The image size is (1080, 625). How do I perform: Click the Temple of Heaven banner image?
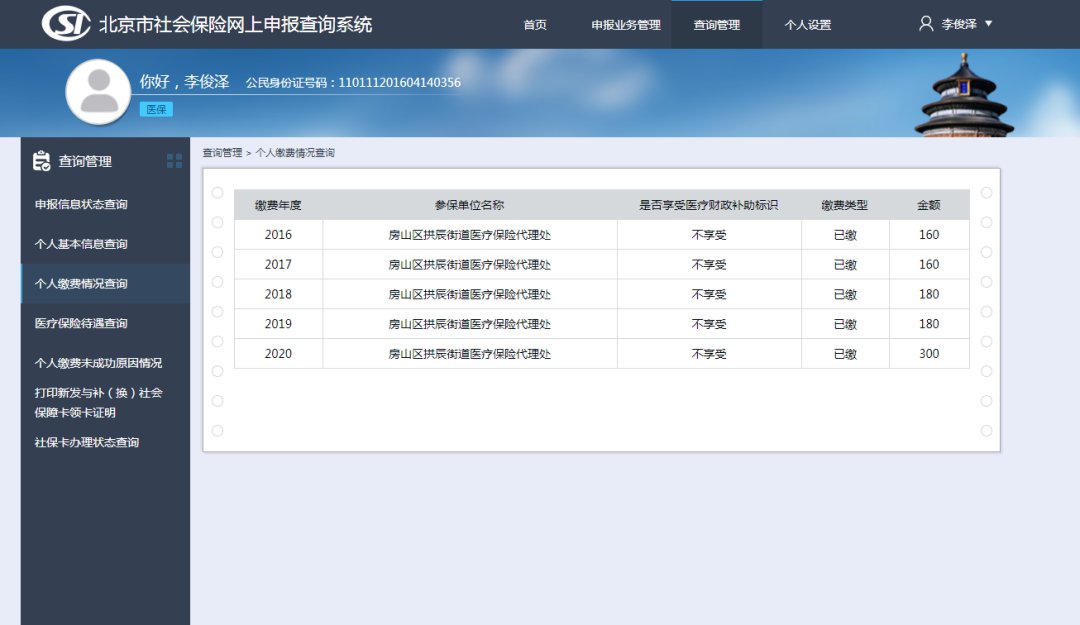pyautogui.click(x=964, y=96)
